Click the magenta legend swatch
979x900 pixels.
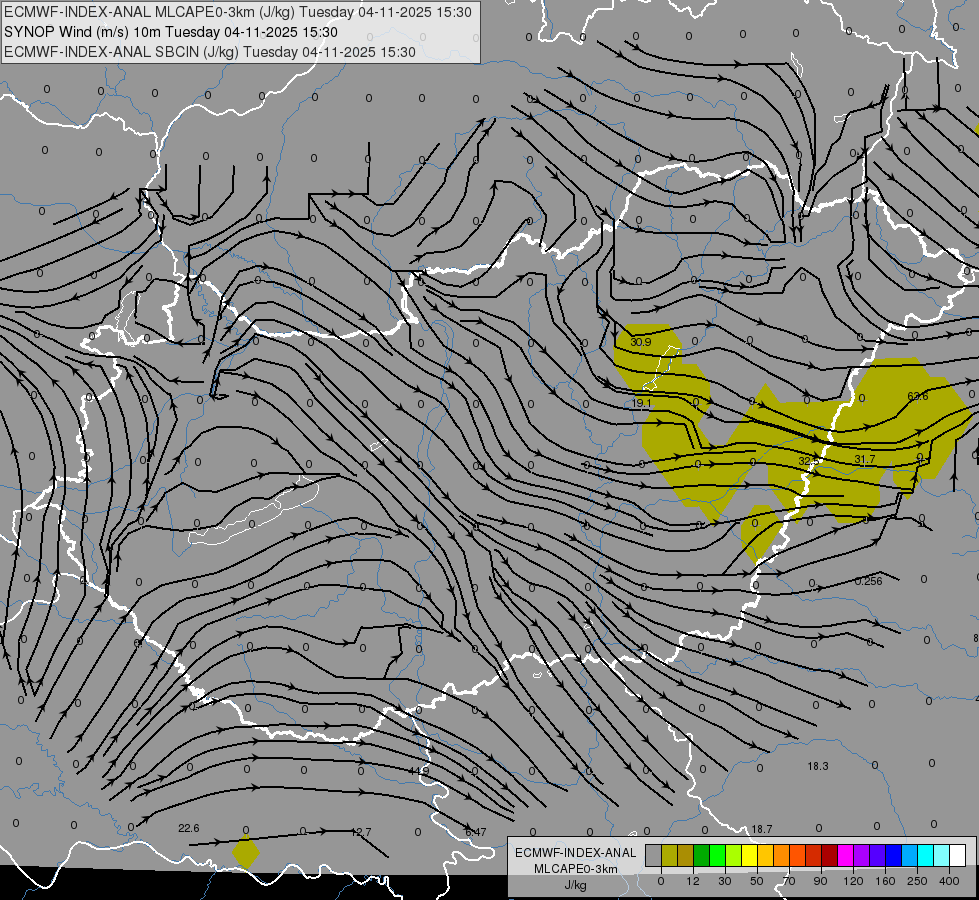846,855
